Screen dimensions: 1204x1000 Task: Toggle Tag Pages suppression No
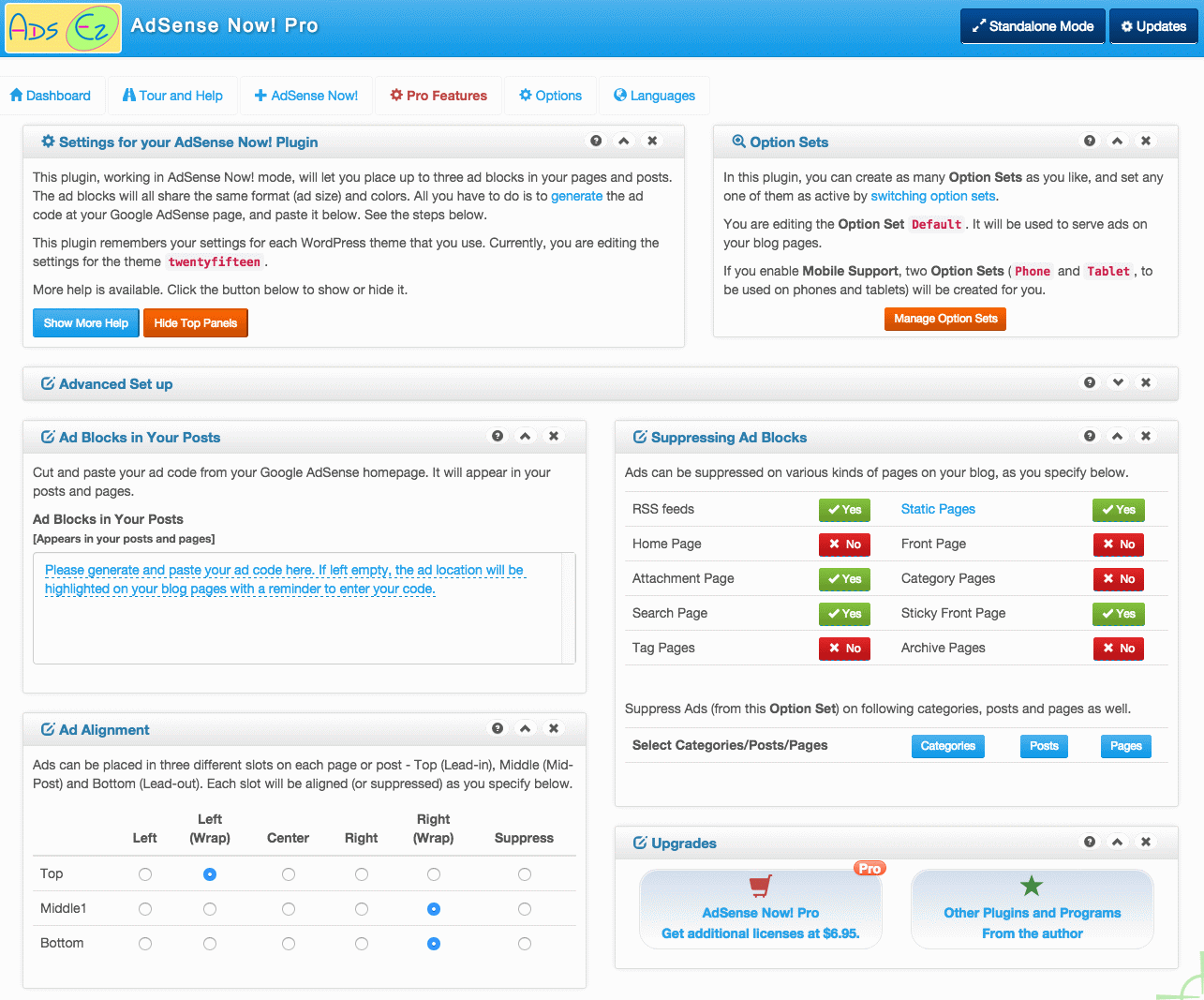pos(844,649)
